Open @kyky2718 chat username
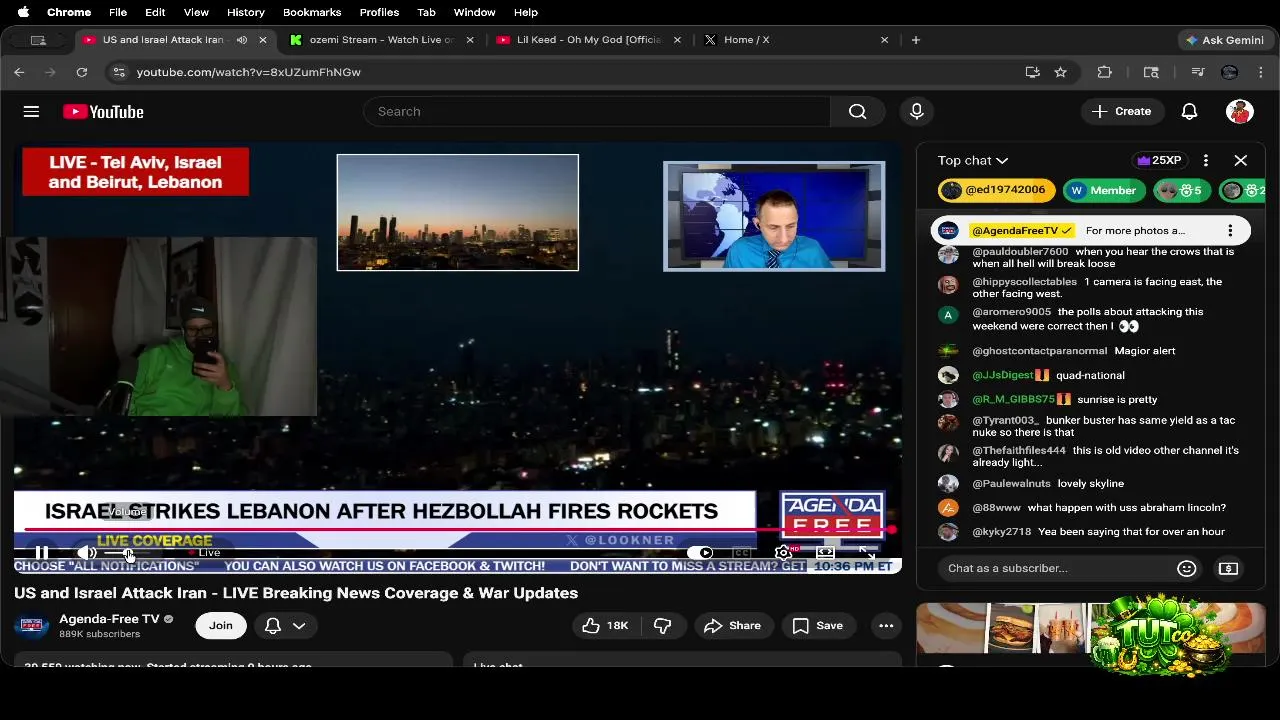 pyautogui.click(x=1001, y=532)
